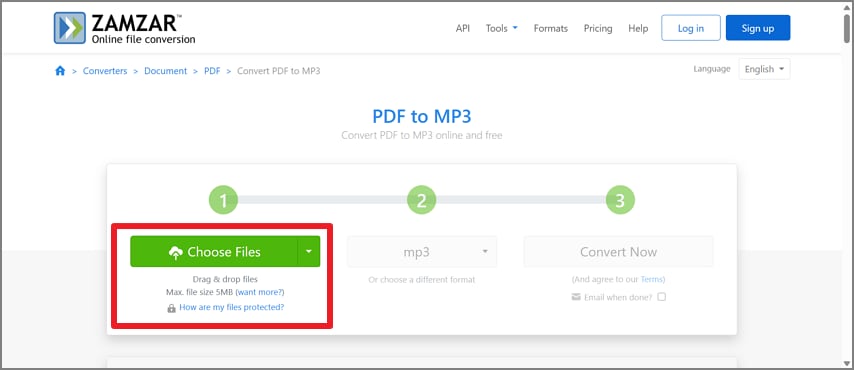Open the Formats page
This screenshot has height=370, width=854.
tap(551, 28)
